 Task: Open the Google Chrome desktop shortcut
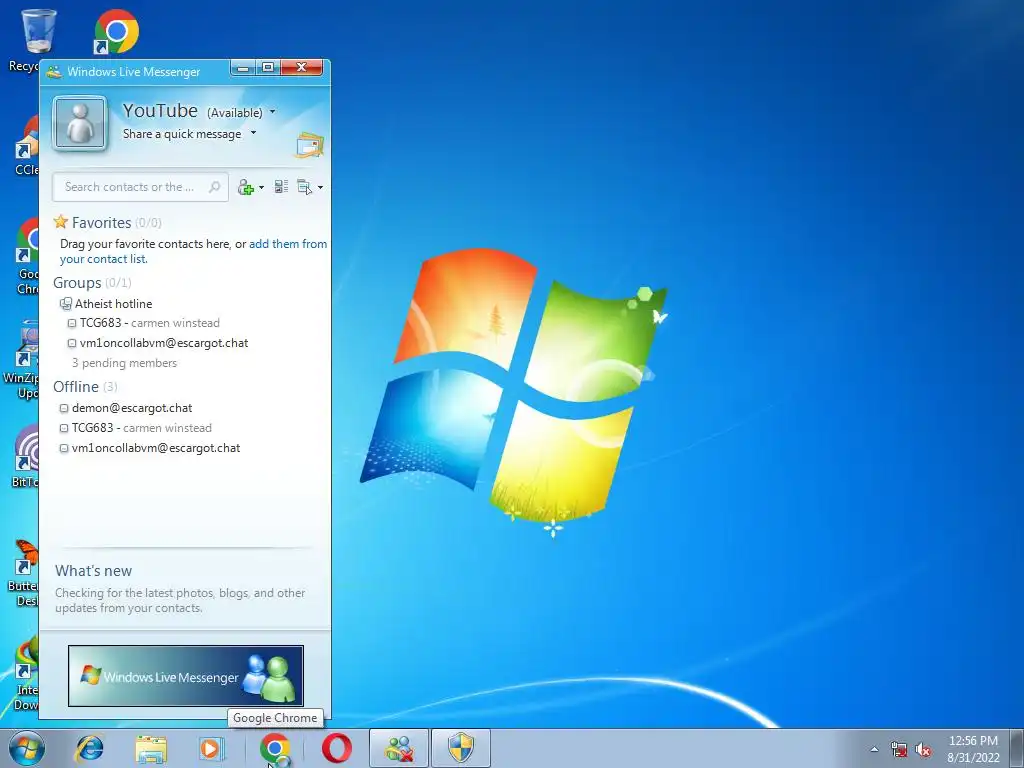point(116,31)
